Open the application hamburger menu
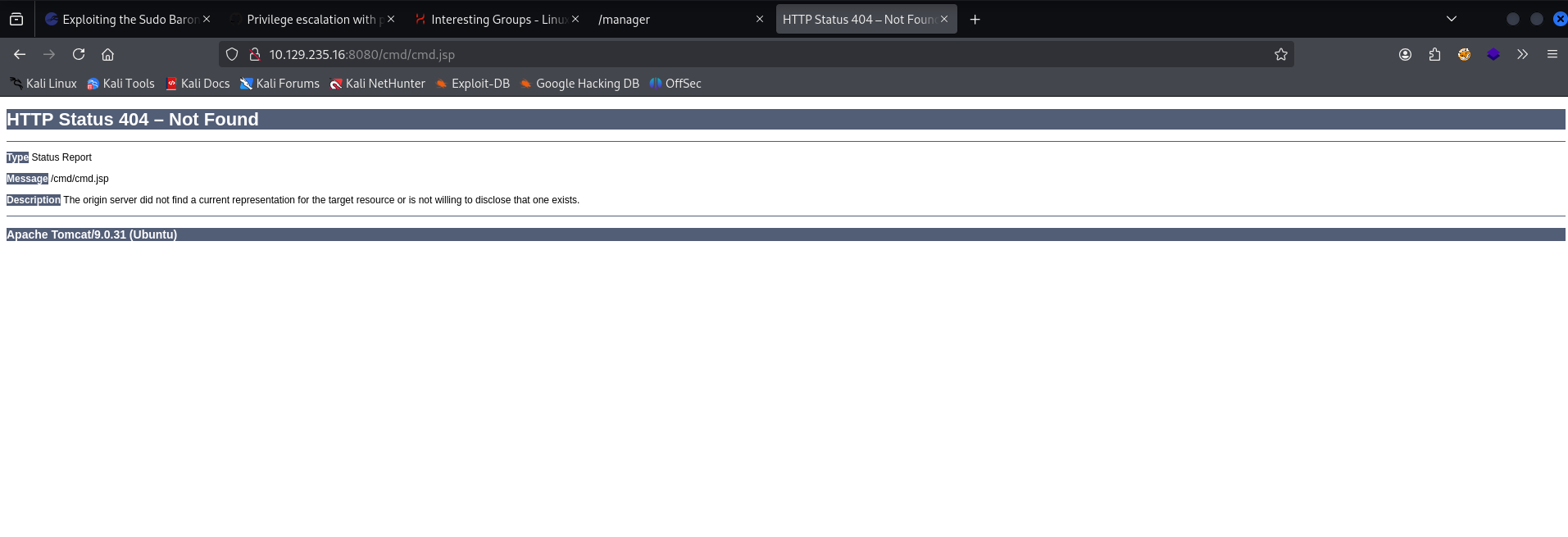 pyautogui.click(x=1552, y=54)
